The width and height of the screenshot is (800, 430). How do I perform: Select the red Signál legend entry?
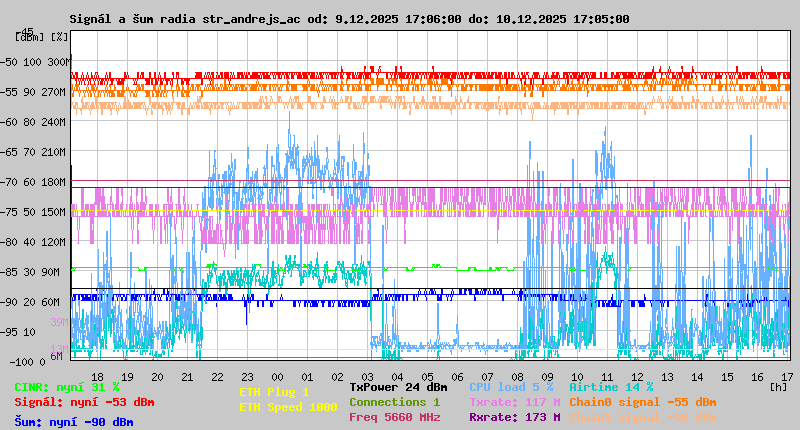84,402
